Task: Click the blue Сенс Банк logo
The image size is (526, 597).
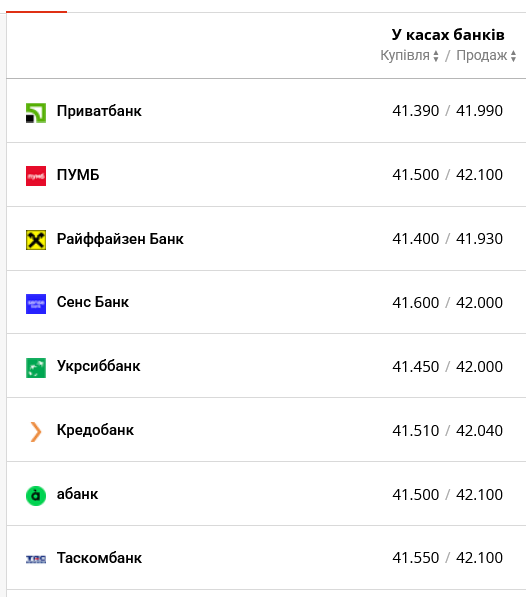Action: tap(36, 304)
